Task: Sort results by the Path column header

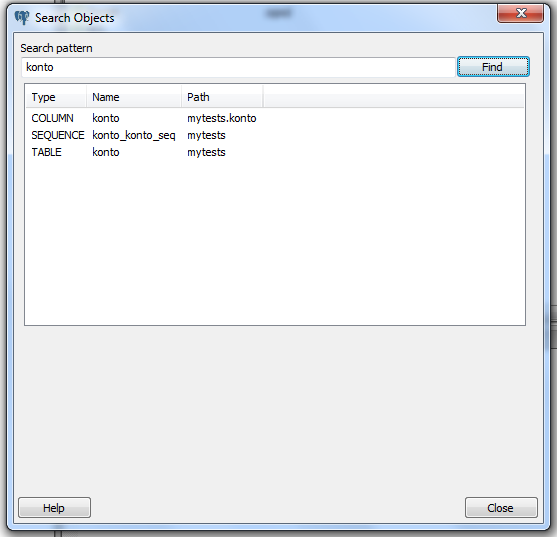Action: click(222, 97)
